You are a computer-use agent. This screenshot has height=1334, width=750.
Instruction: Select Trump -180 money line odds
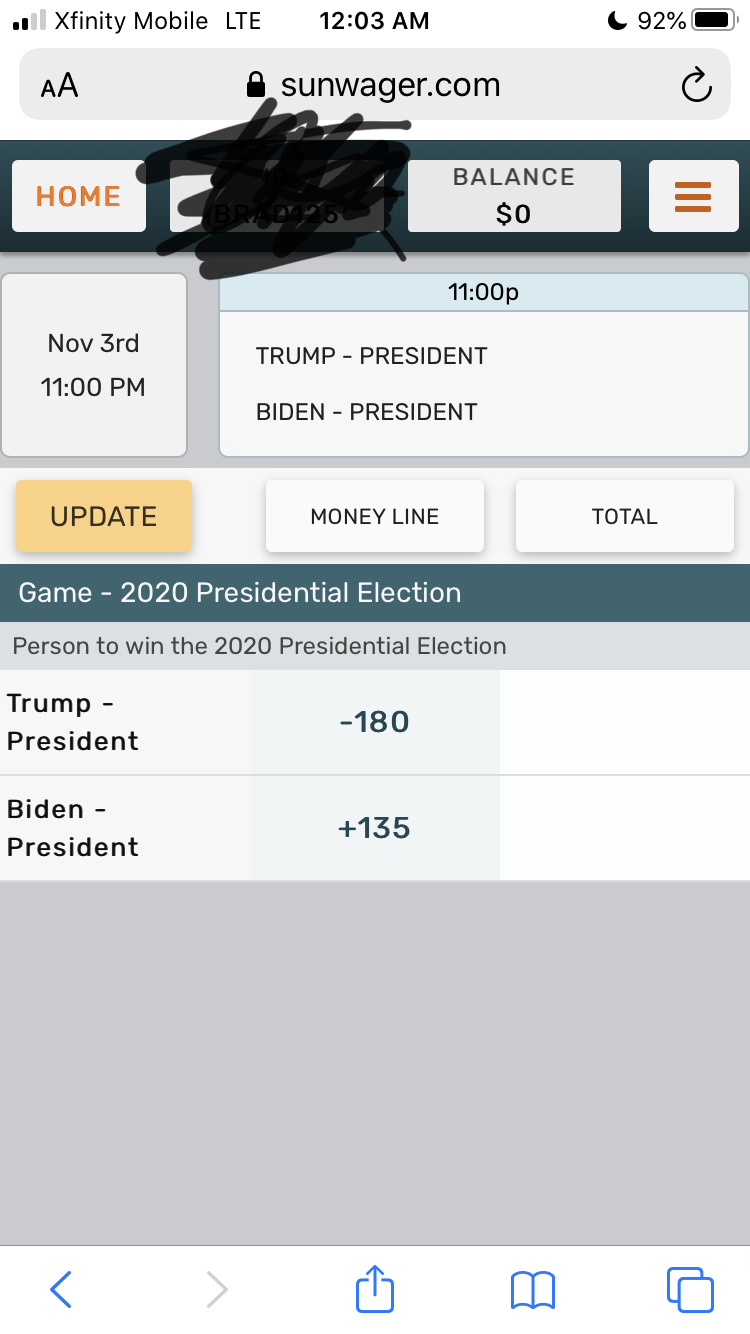374,722
